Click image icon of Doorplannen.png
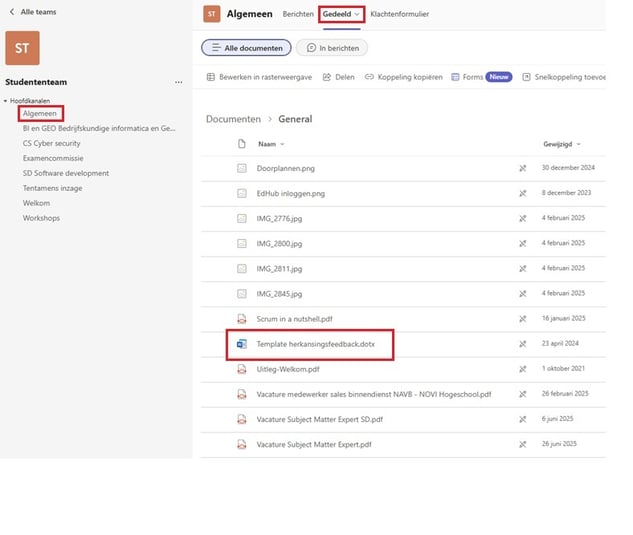633x535 pixels. pos(241,168)
